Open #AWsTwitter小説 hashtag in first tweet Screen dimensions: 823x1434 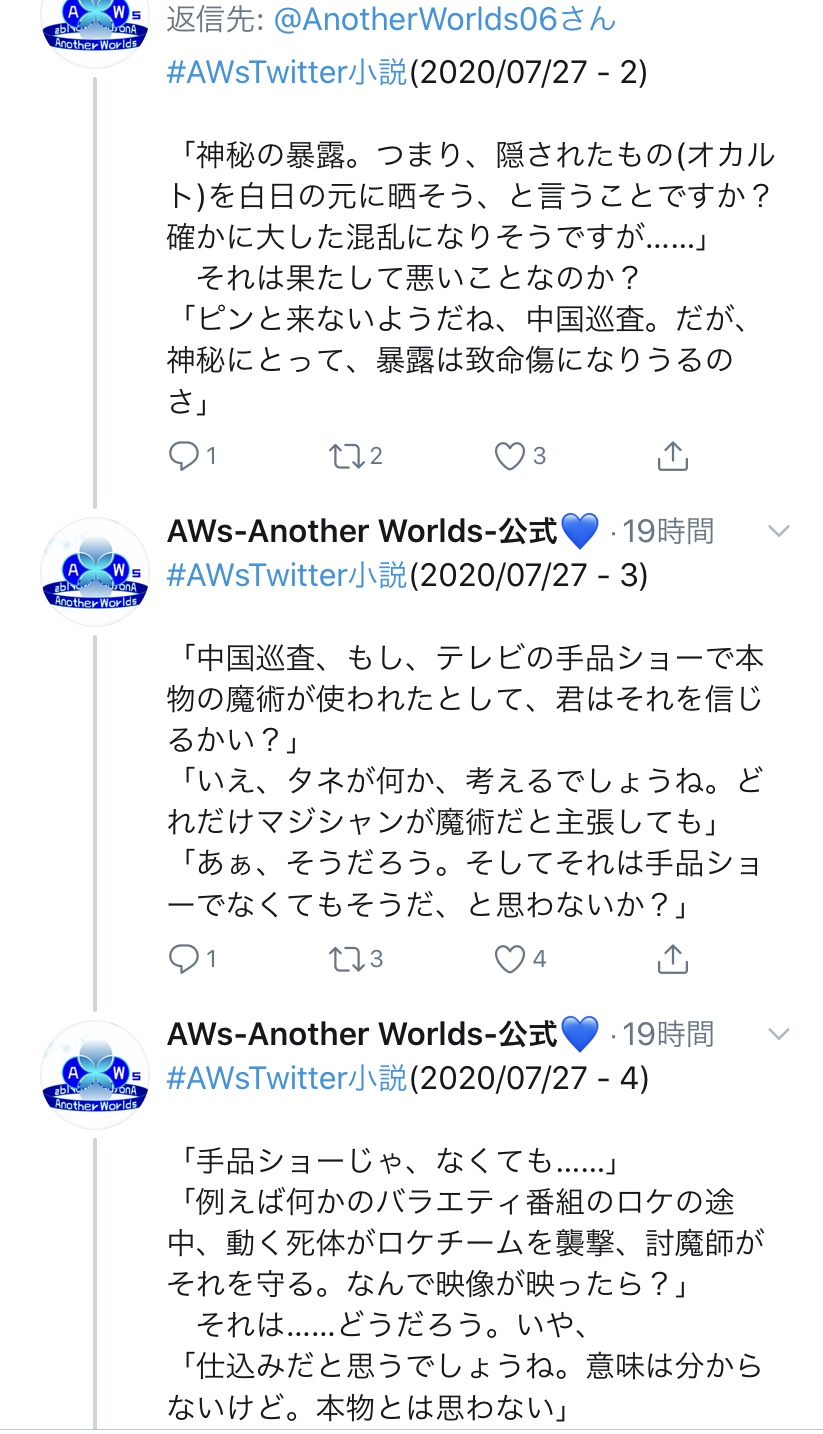(287, 73)
